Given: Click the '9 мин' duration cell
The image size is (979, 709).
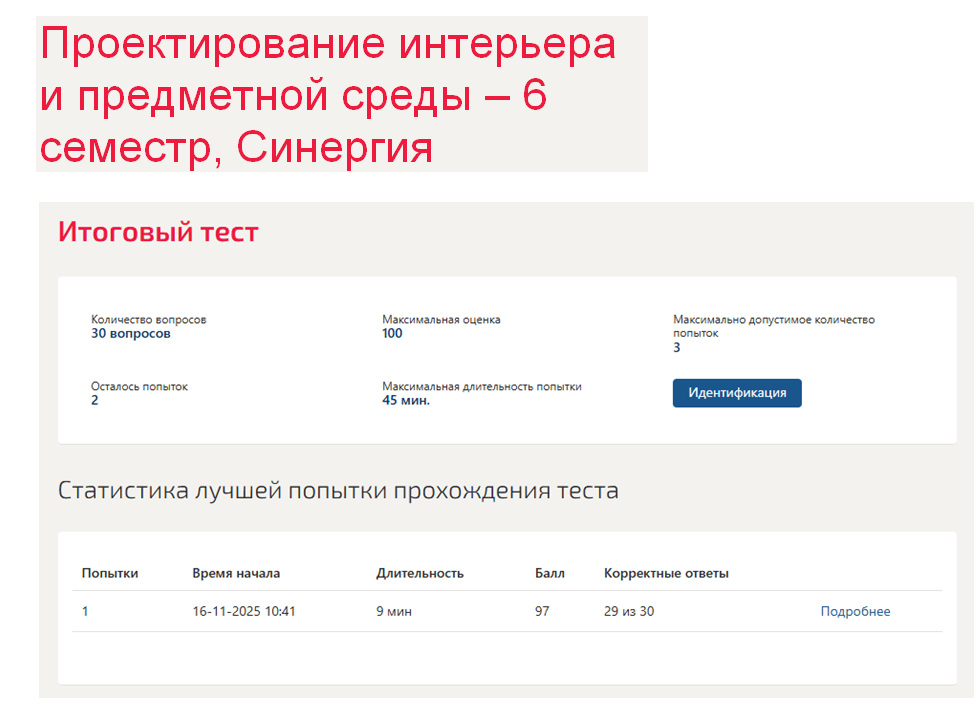Looking at the screenshot, I should pyautogui.click(x=394, y=612).
